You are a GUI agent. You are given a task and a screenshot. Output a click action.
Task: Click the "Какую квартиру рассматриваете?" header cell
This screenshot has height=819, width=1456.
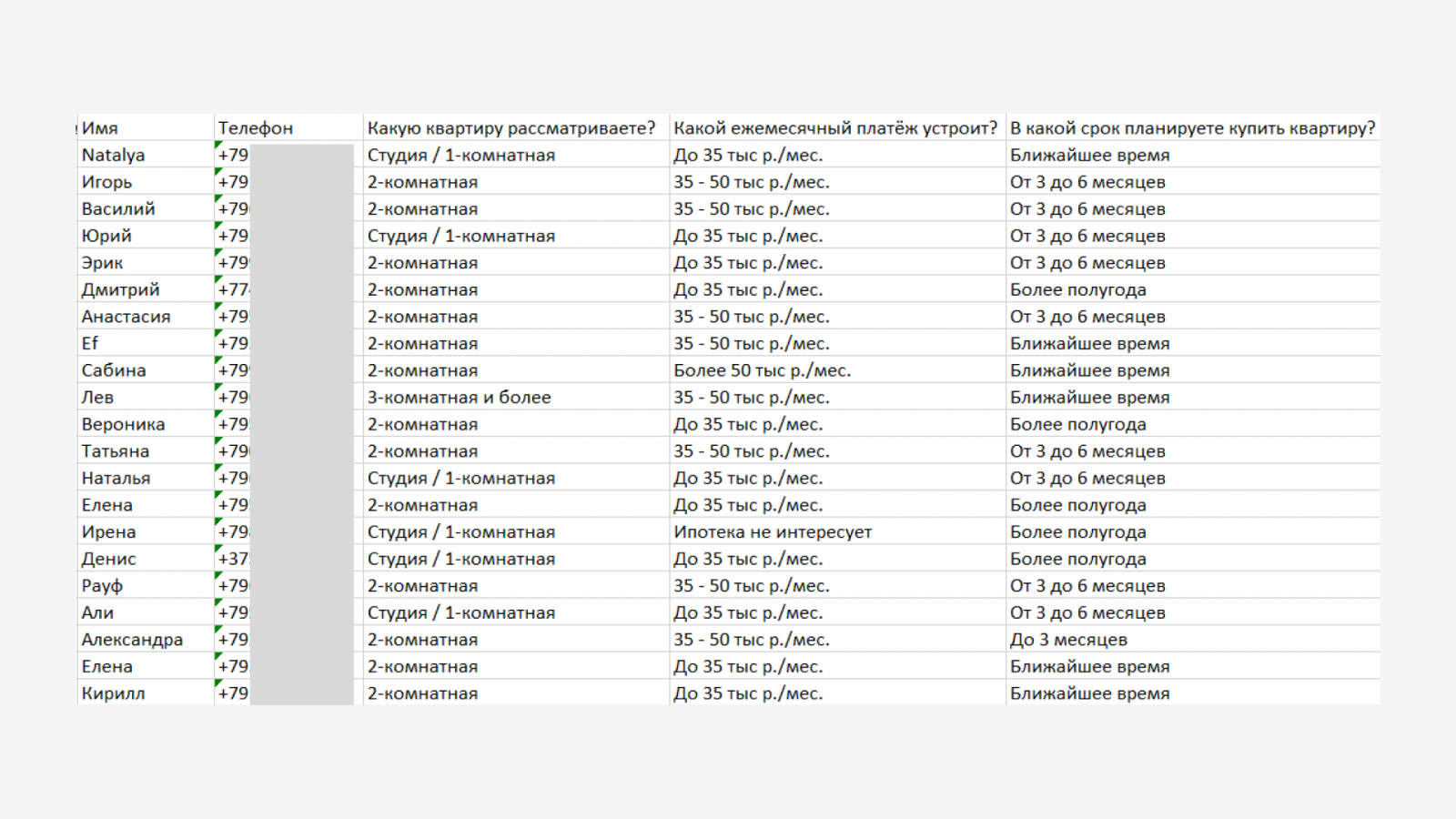511,128
